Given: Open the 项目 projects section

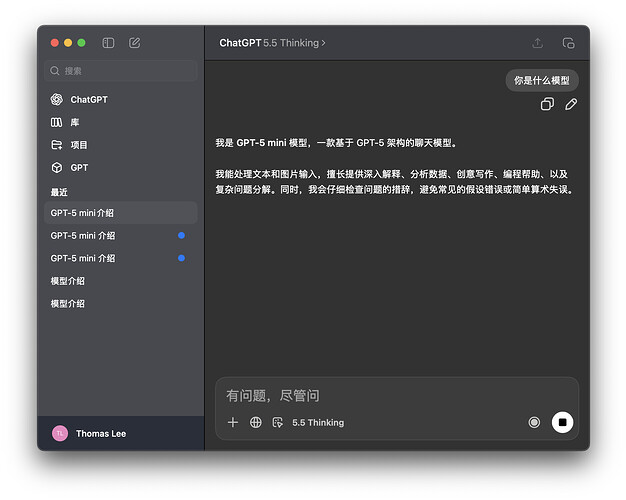Looking at the screenshot, I should 121,145.
